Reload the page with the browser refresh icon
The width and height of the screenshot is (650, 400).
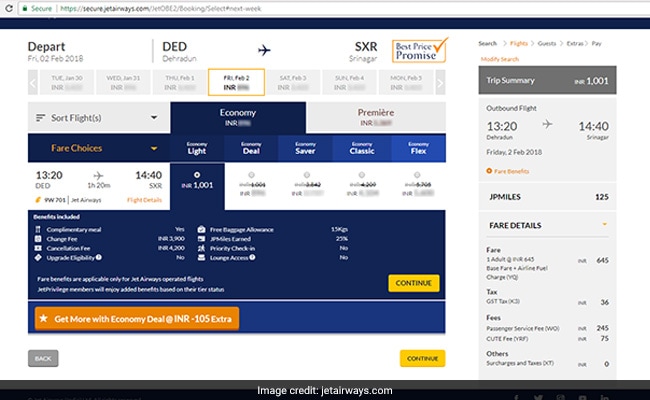click(9, 8)
